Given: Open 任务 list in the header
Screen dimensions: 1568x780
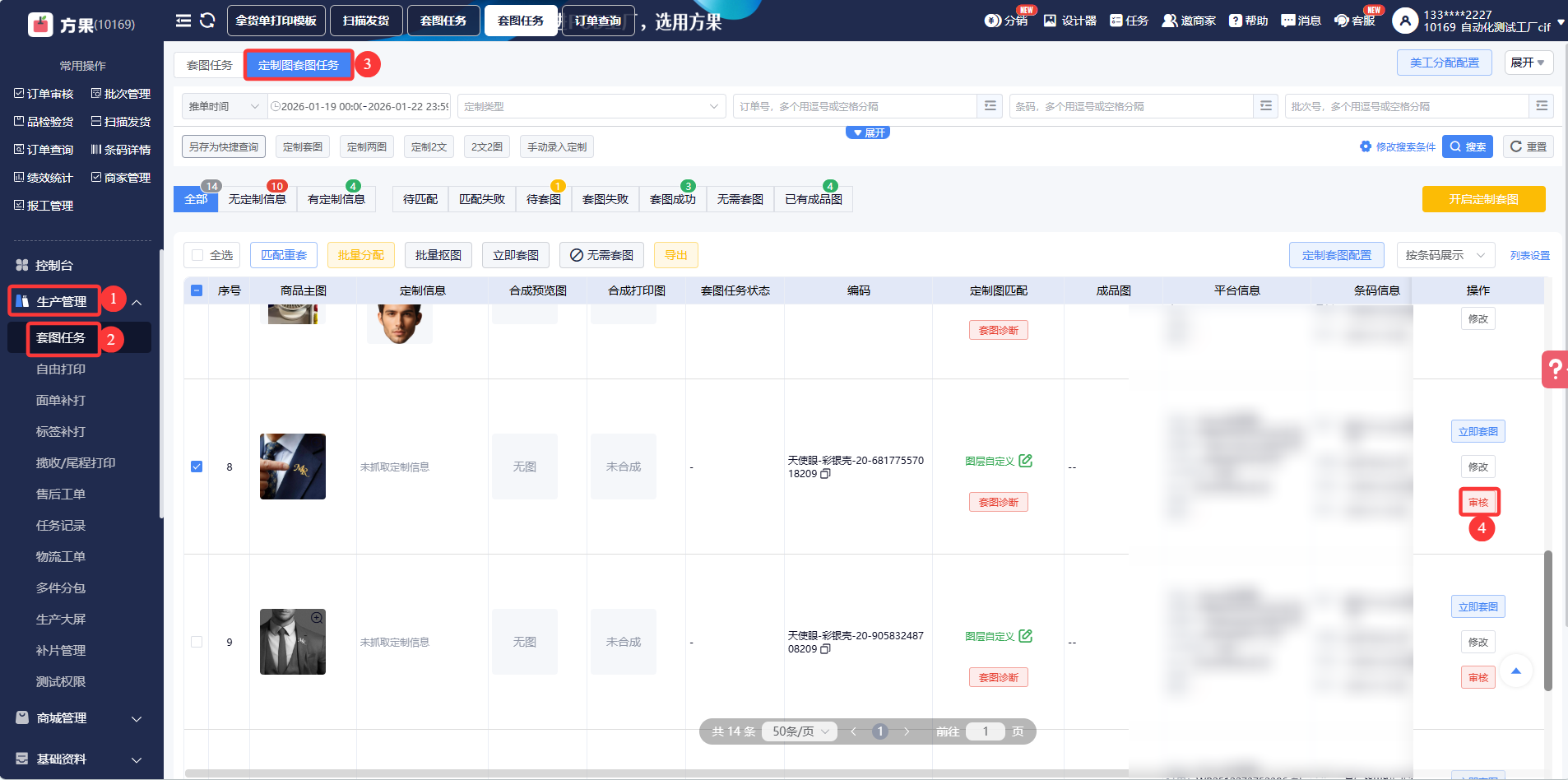Looking at the screenshot, I should [x=1129, y=21].
